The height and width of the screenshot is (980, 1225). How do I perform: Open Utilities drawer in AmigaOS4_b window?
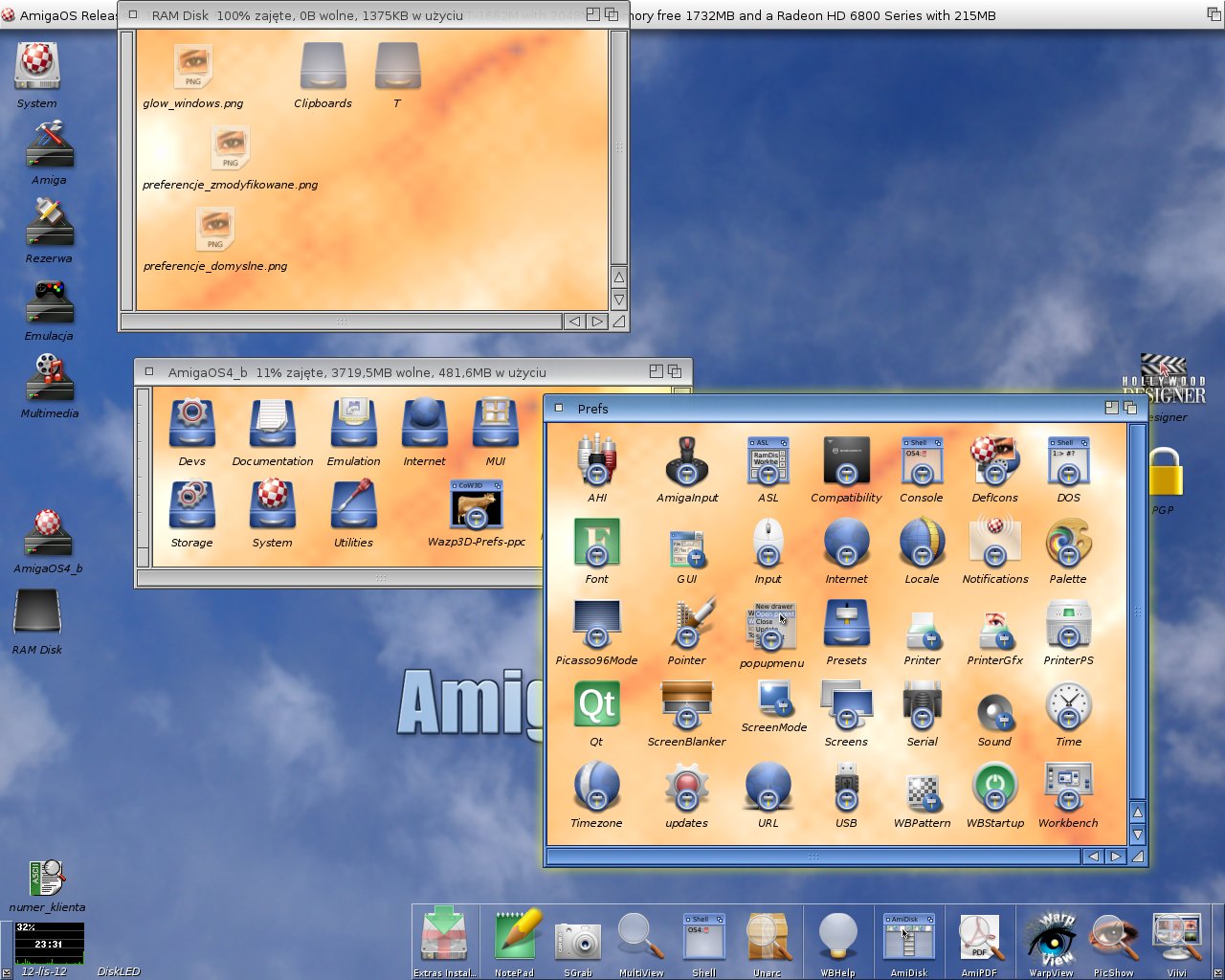coord(353,504)
